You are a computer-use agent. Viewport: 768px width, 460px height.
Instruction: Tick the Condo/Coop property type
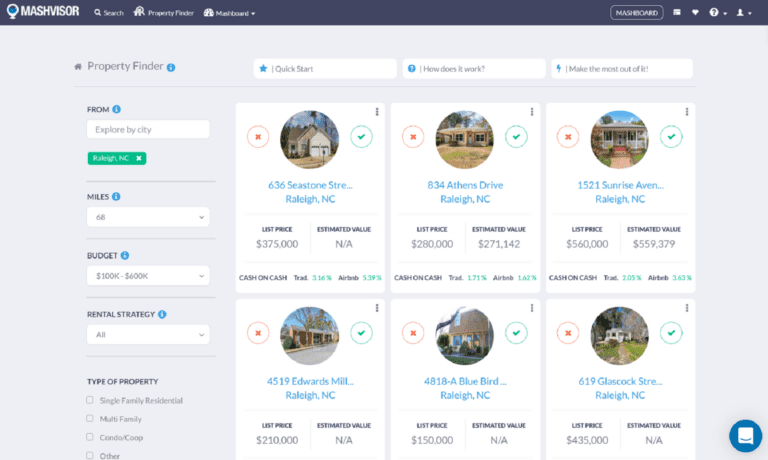pos(90,437)
